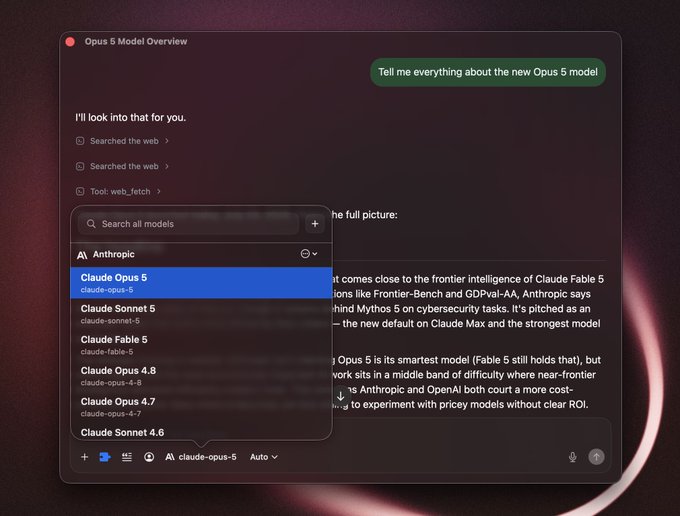Open the Auto mode dropdown
The image size is (680, 516).
click(264, 457)
